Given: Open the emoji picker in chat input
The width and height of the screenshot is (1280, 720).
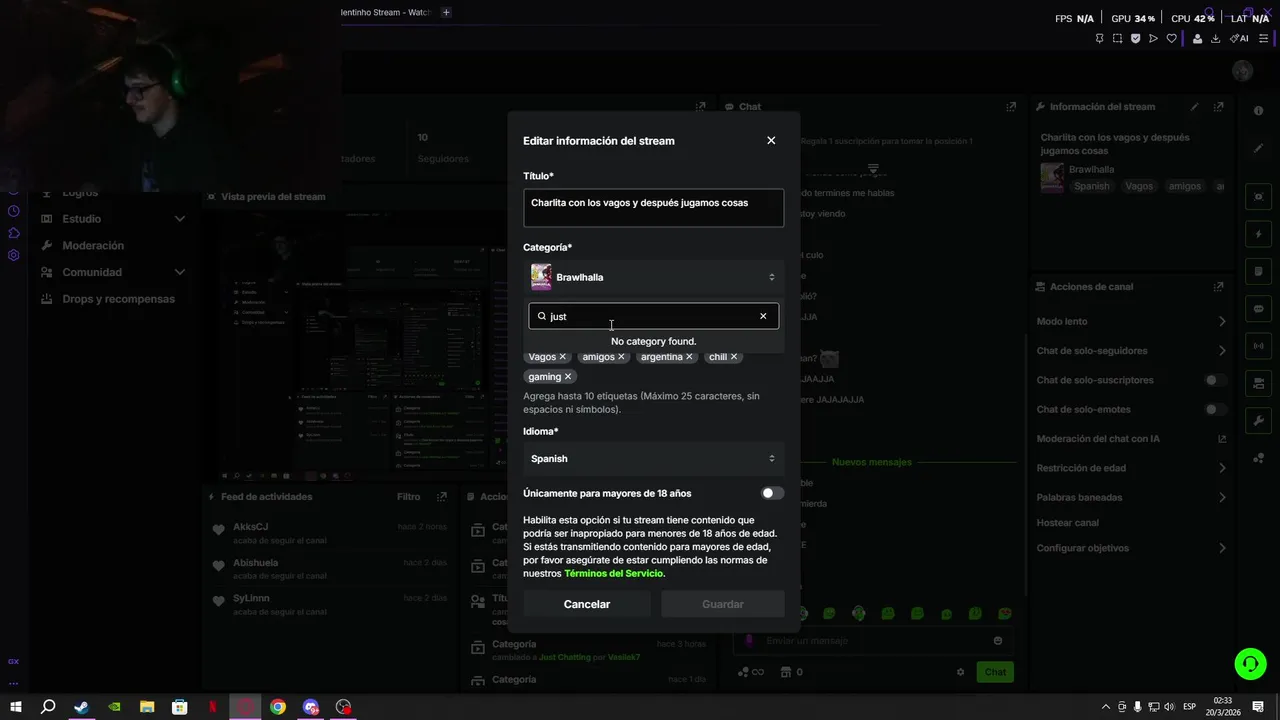Looking at the screenshot, I should point(998,641).
